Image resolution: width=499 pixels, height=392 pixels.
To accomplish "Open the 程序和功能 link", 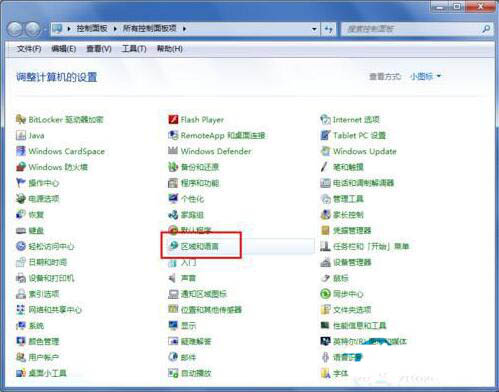I will click(x=200, y=183).
